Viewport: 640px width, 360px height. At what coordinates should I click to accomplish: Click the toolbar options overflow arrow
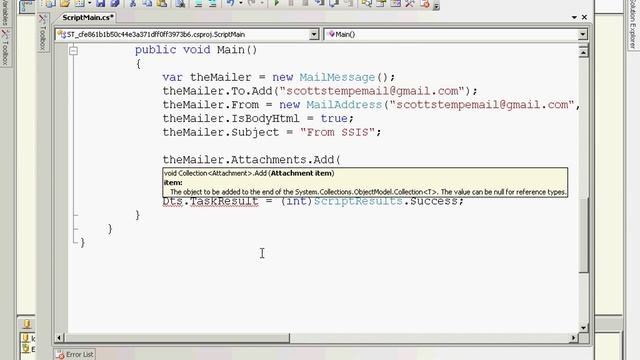point(436,6)
